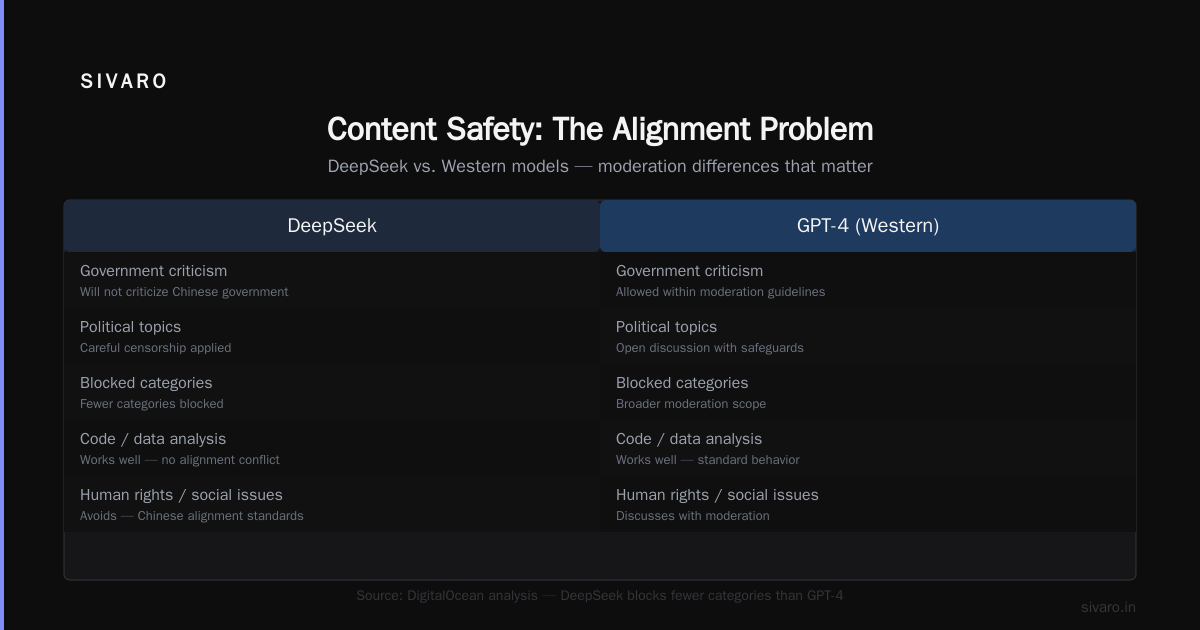The width and height of the screenshot is (1200, 630).
Task: Select 'Works well — standard behavior'
Action: click(x=708, y=460)
